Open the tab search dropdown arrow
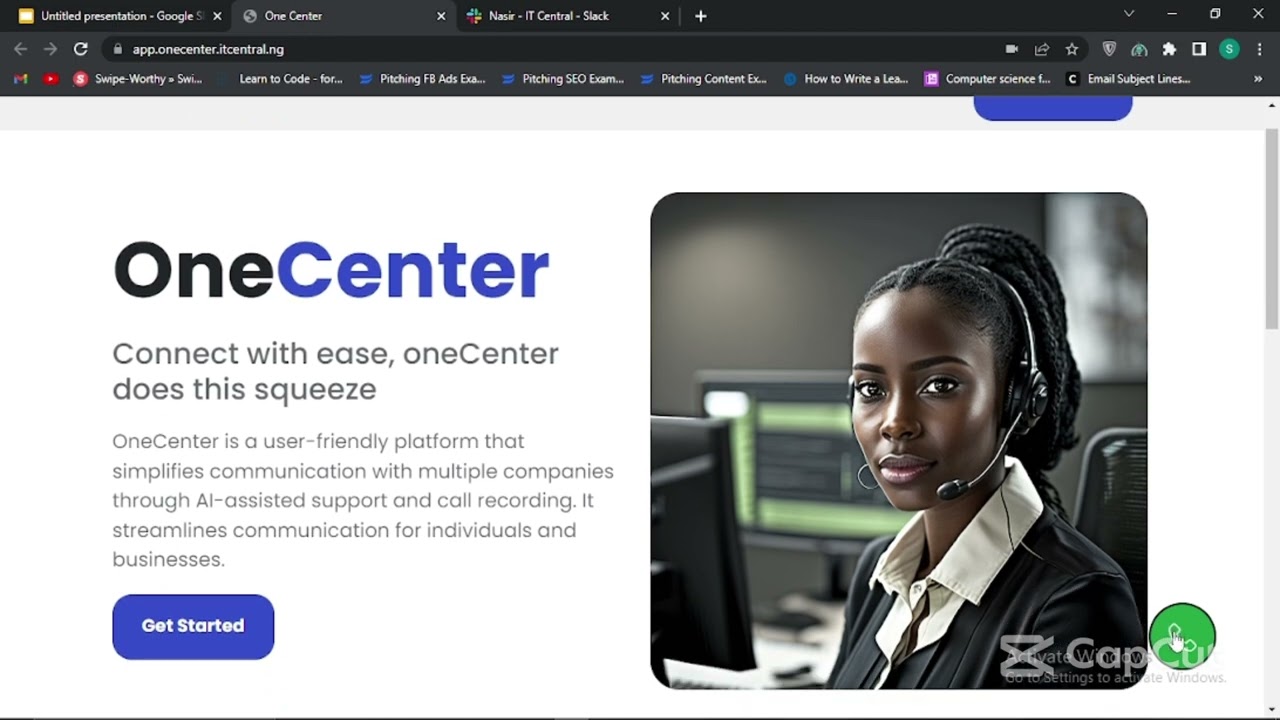The width and height of the screenshot is (1280, 720). [x=1129, y=14]
